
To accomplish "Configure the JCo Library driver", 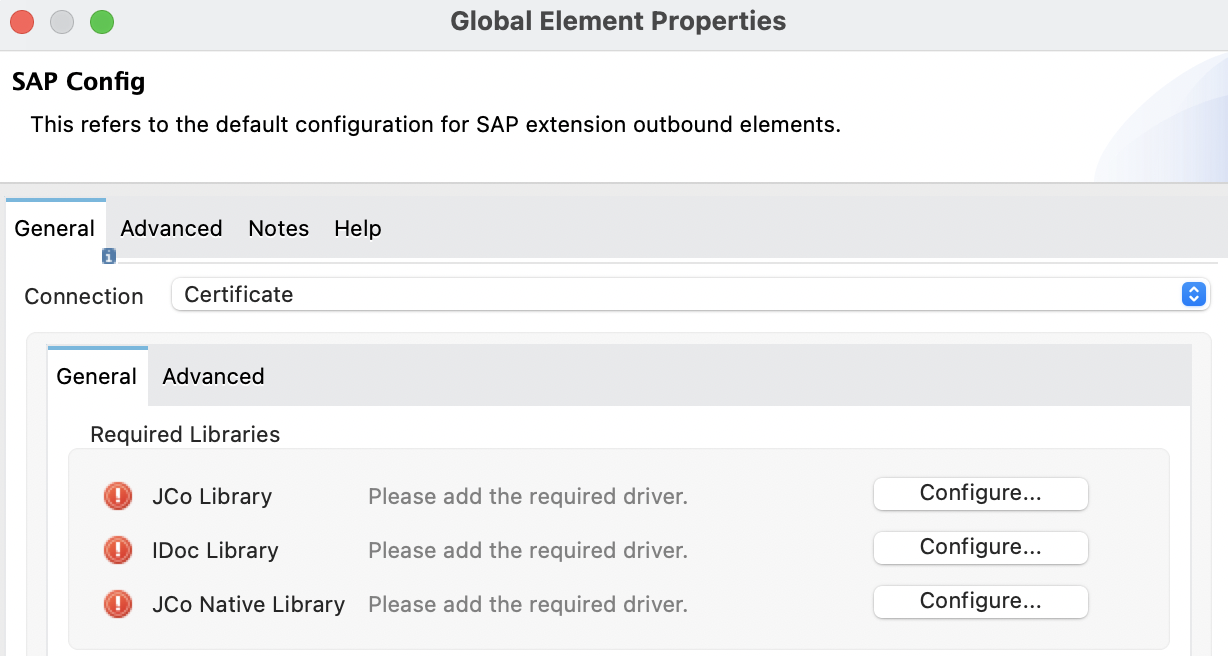I will click(980, 493).
